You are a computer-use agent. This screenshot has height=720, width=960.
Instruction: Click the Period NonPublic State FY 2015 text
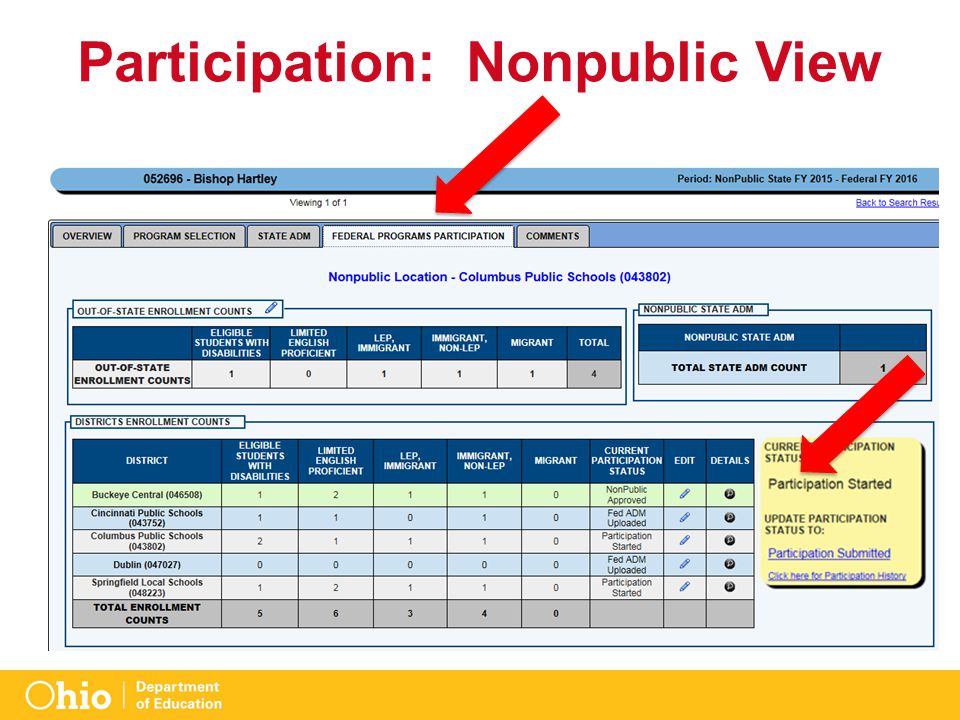click(x=797, y=179)
